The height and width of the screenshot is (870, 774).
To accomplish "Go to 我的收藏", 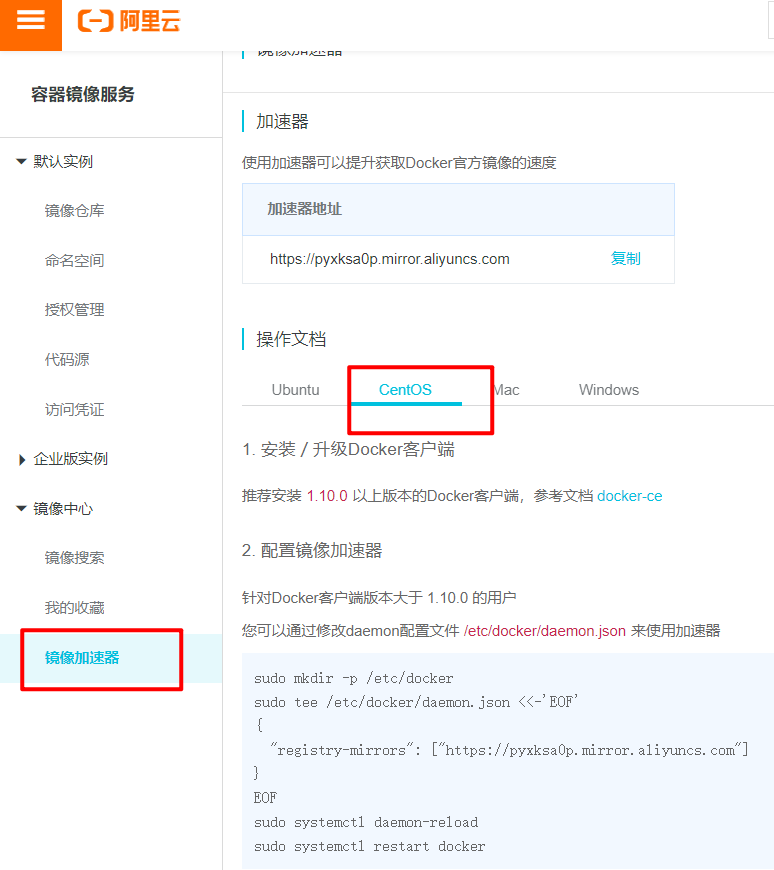I will click(74, 608).
